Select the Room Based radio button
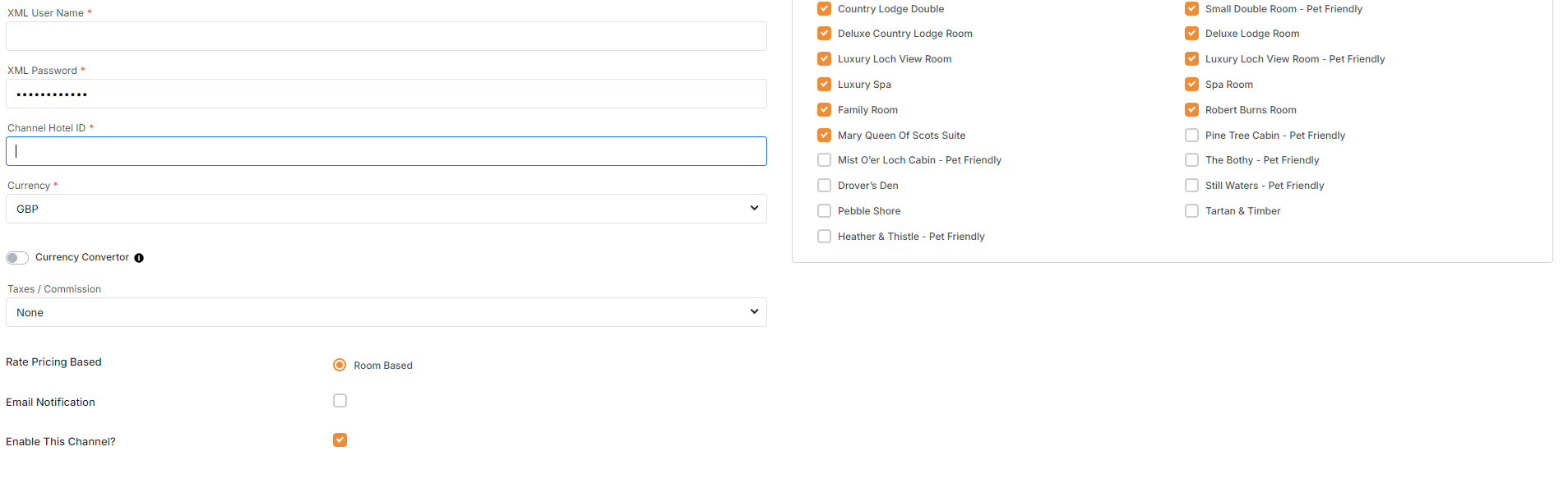The image size is (1568, 488). click(x=340, y=365)
